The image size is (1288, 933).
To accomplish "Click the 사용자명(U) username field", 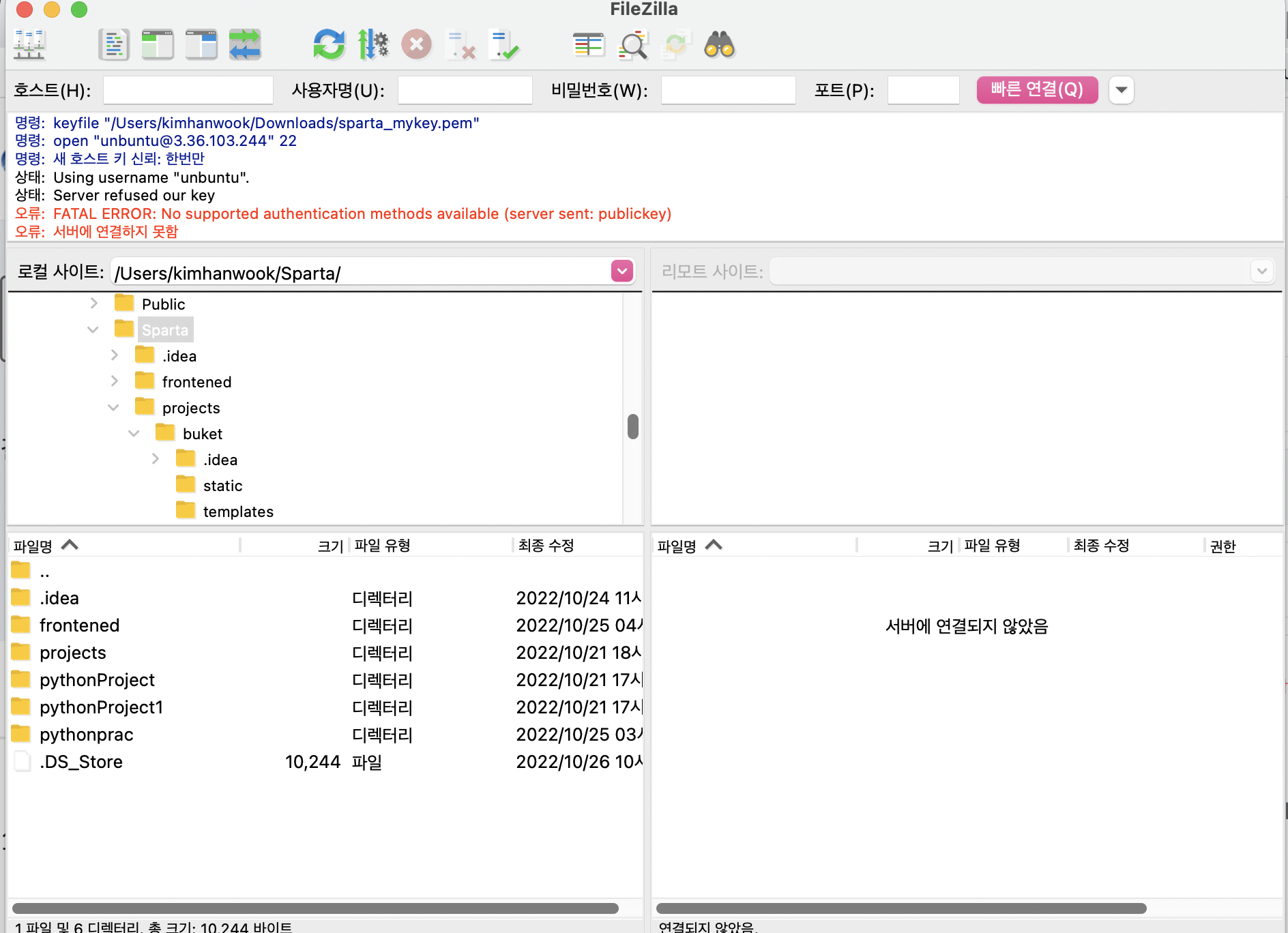I will (465, 90).
